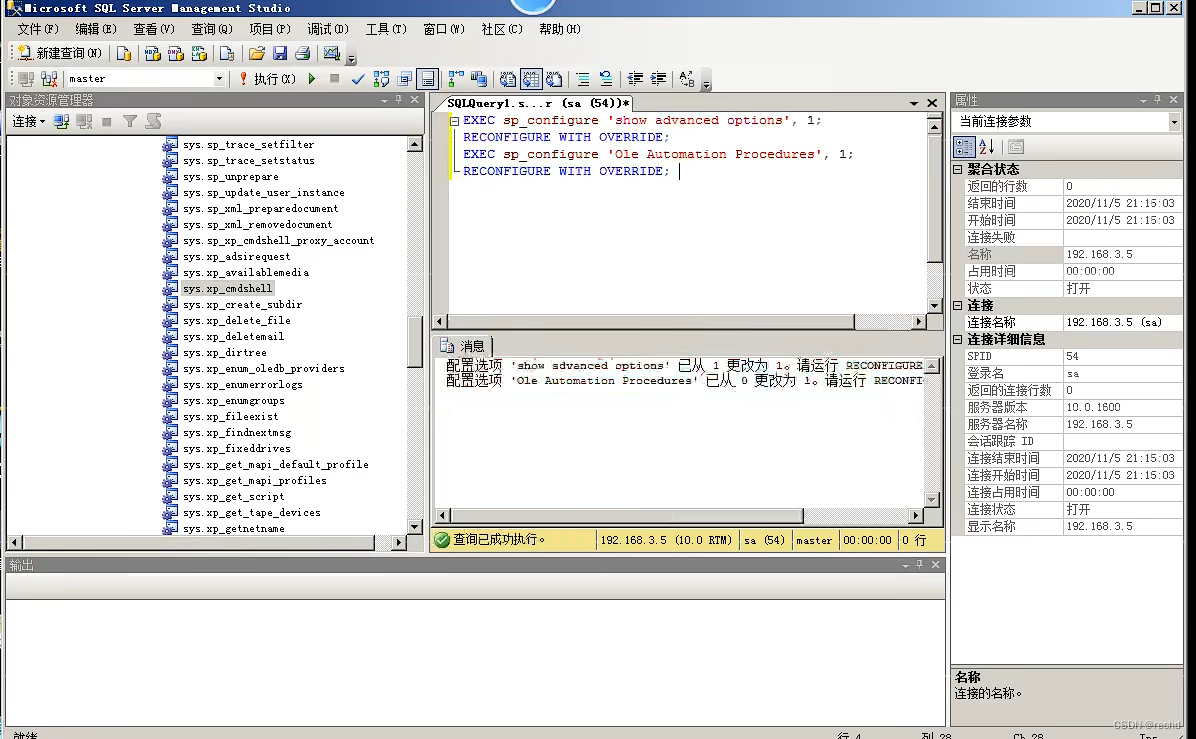Viewport: 1196px width, 739px height.
Task: Select sys.xp_dirtree in the tree
Action: 224,352
